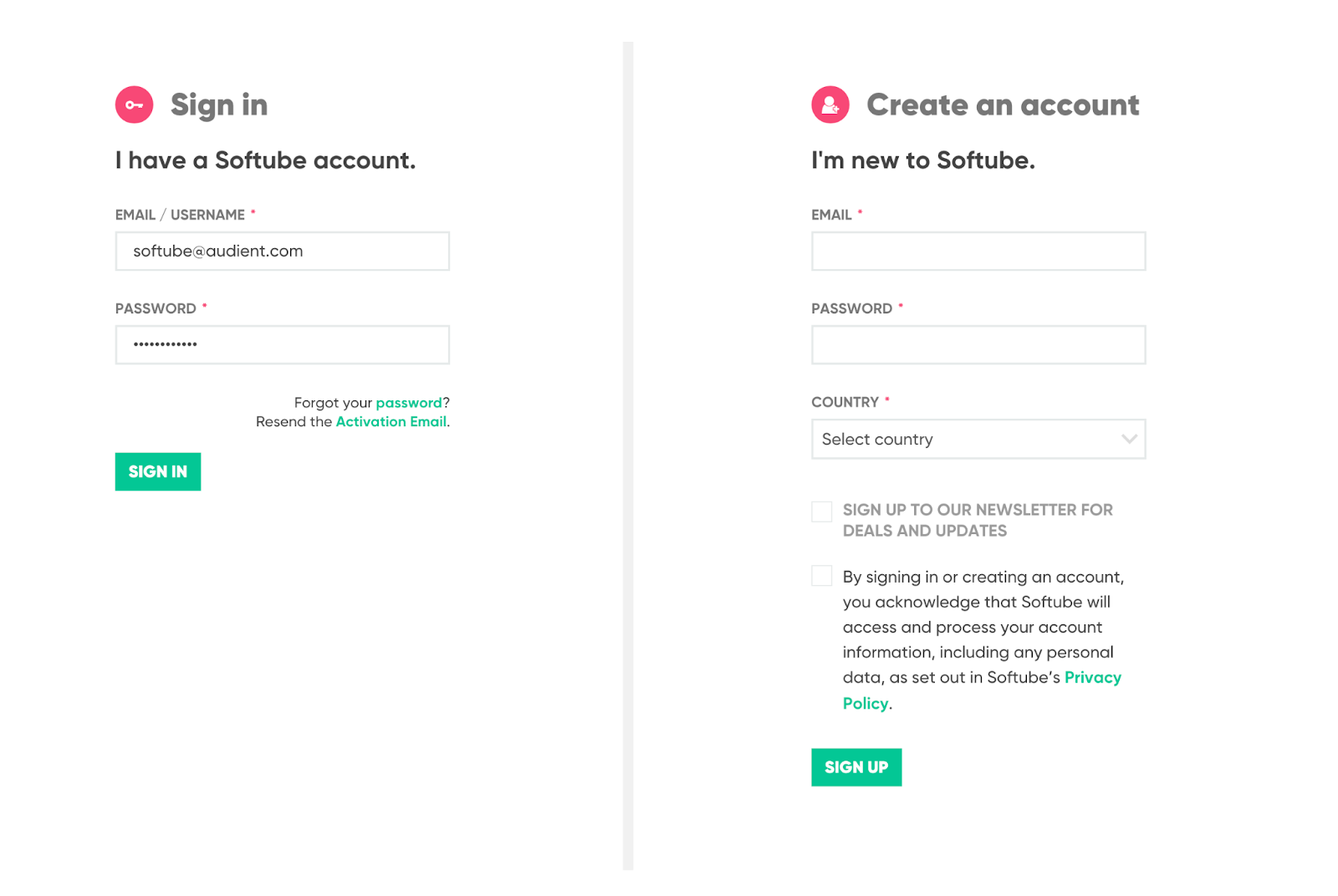Click the EMAIL / USERNAME label
1338x896 pixels.
click(x=180, y=215)
